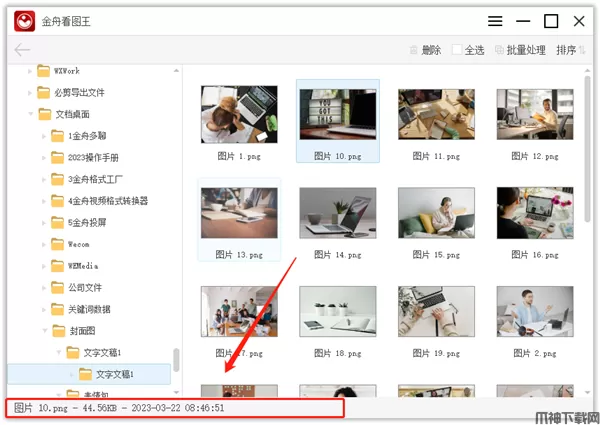
Task: Open thumbnail 图片 18.png
Action: tap(338, 311)
